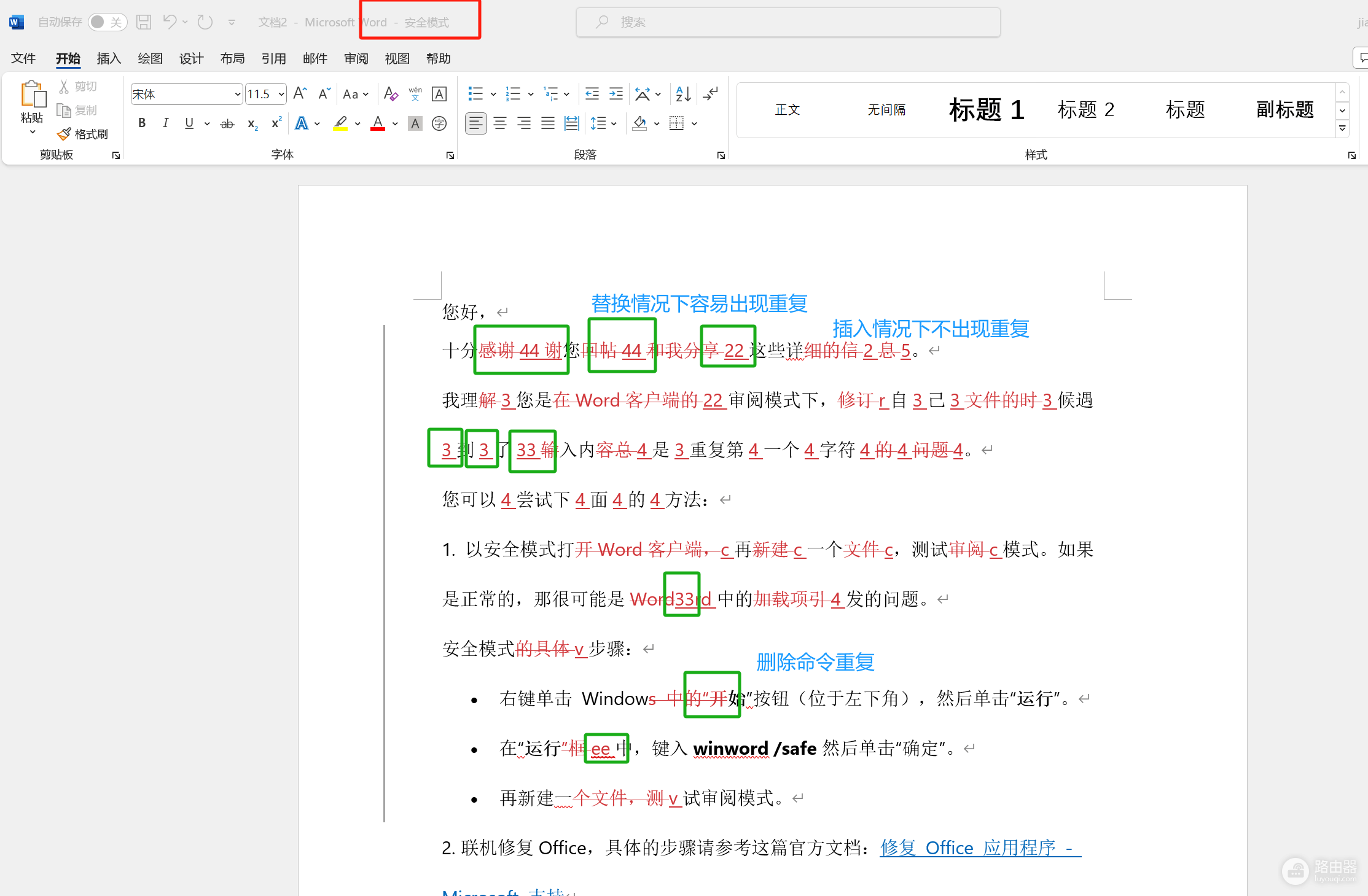Image resolution: width=1368 pixels, height=896 pixels.
Task: Click the borders icon
Action: click(676, 123)
